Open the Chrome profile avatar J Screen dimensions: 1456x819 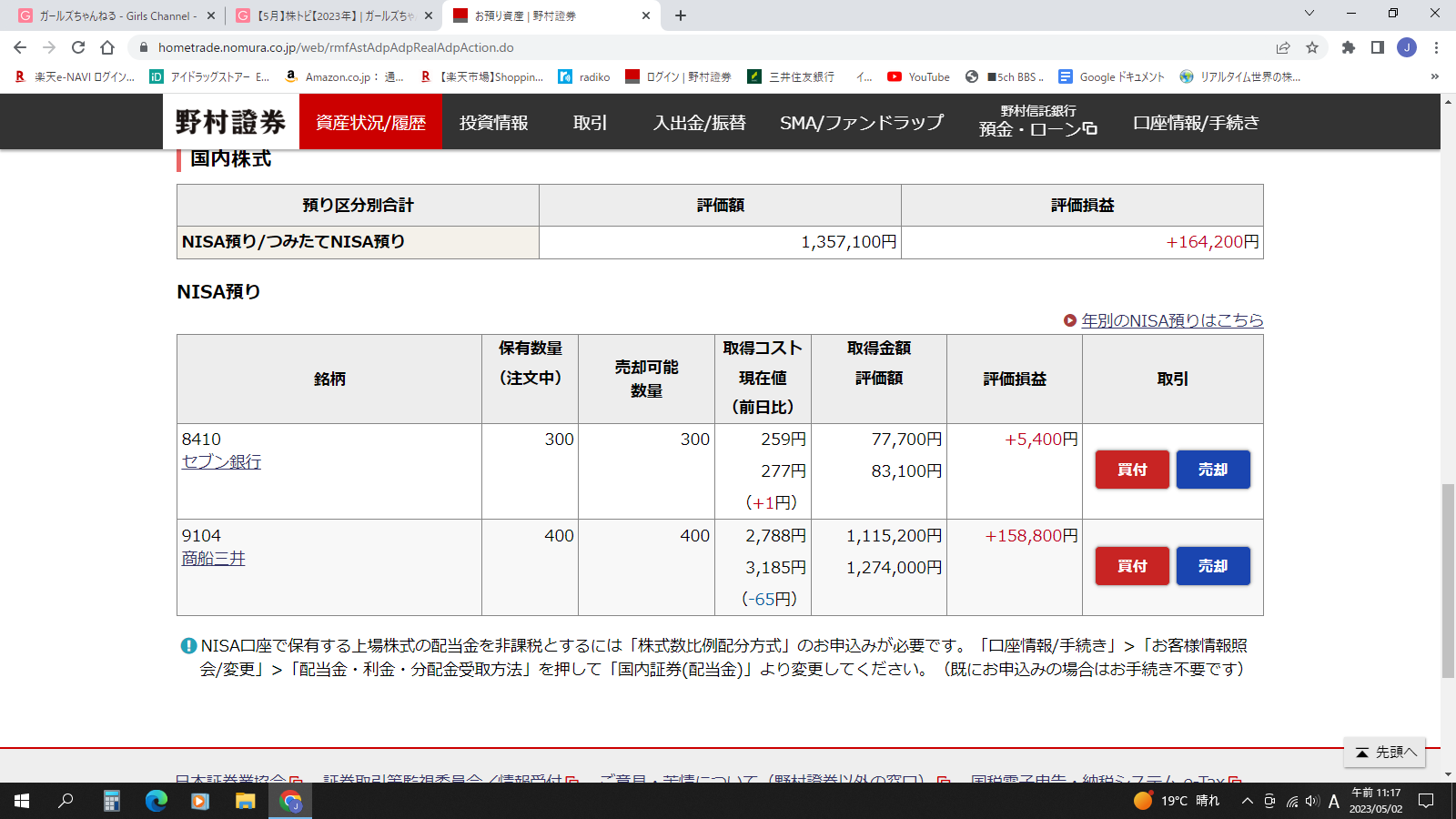click(1407, 47)
